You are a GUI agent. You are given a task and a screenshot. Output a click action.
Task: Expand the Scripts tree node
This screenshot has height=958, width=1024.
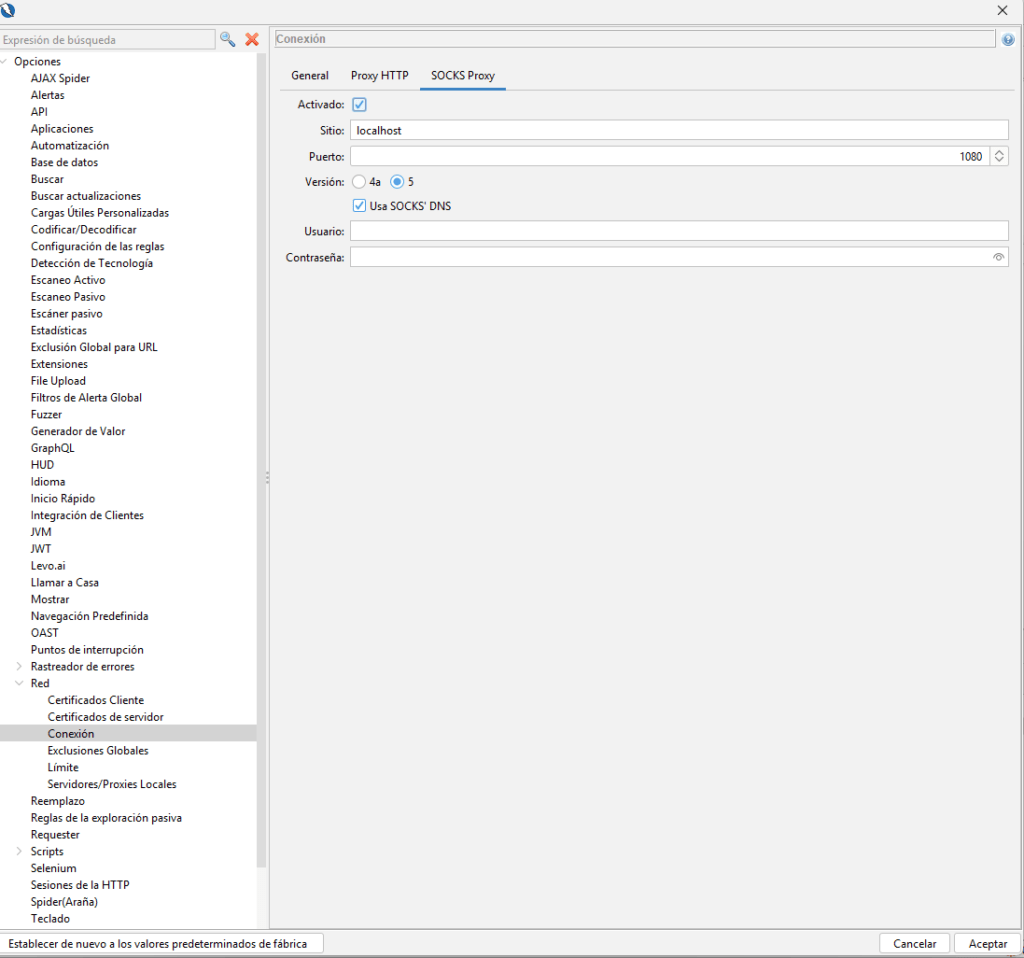coord(19,851)
